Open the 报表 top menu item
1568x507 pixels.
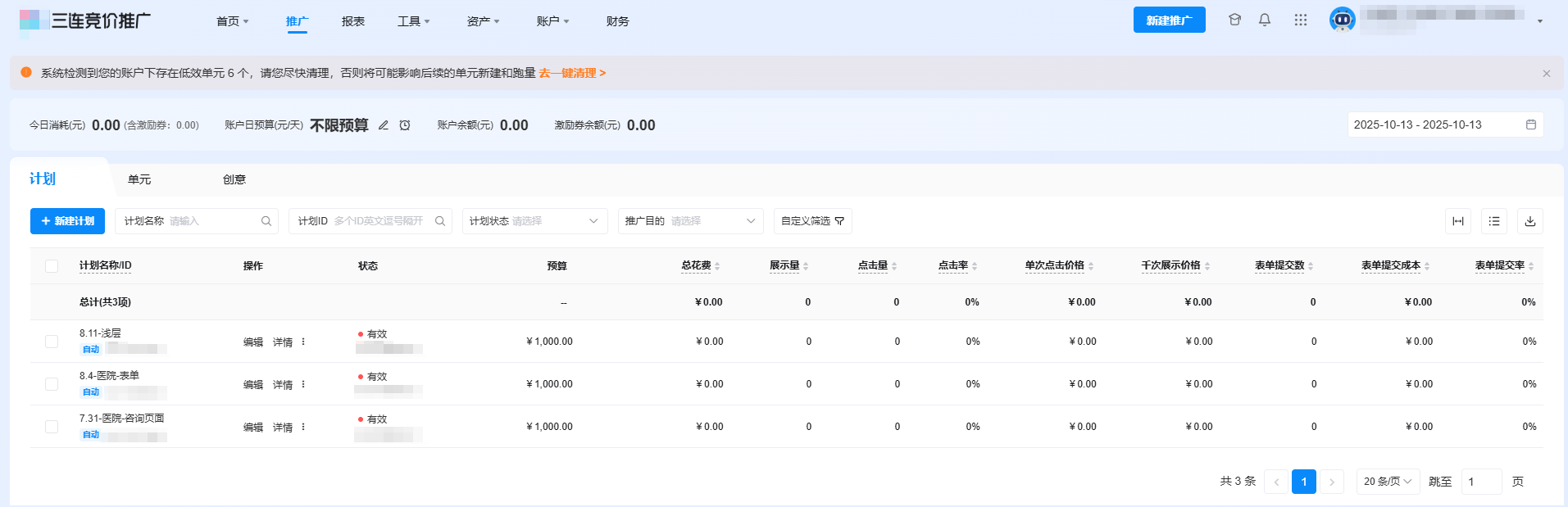(x=353, y=21)
